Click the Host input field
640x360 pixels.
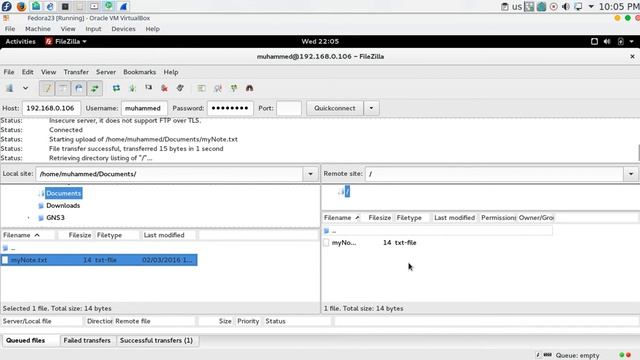(51, 108)
